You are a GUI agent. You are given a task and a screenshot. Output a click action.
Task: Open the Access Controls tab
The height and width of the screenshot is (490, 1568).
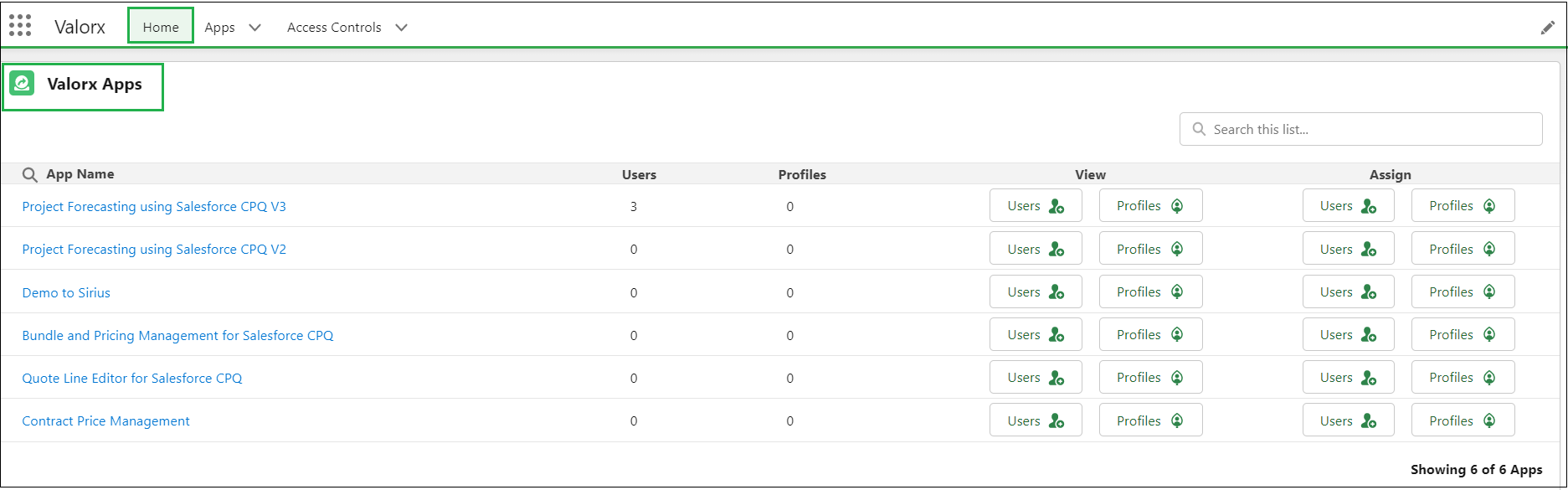334,27
